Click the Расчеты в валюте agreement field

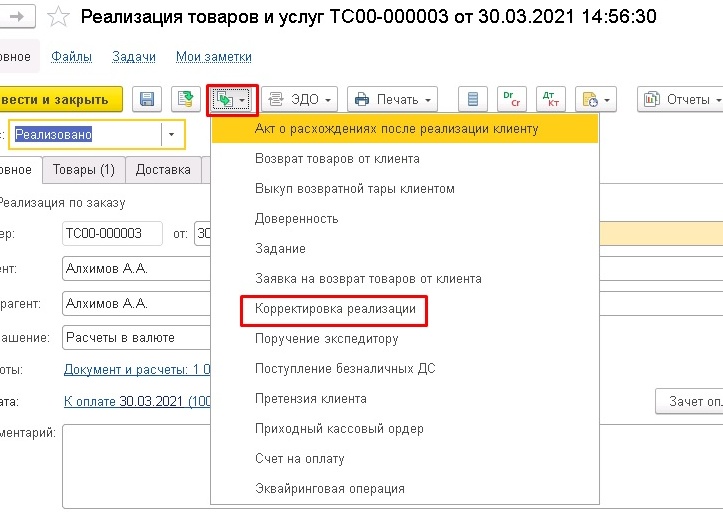point(136,338)
